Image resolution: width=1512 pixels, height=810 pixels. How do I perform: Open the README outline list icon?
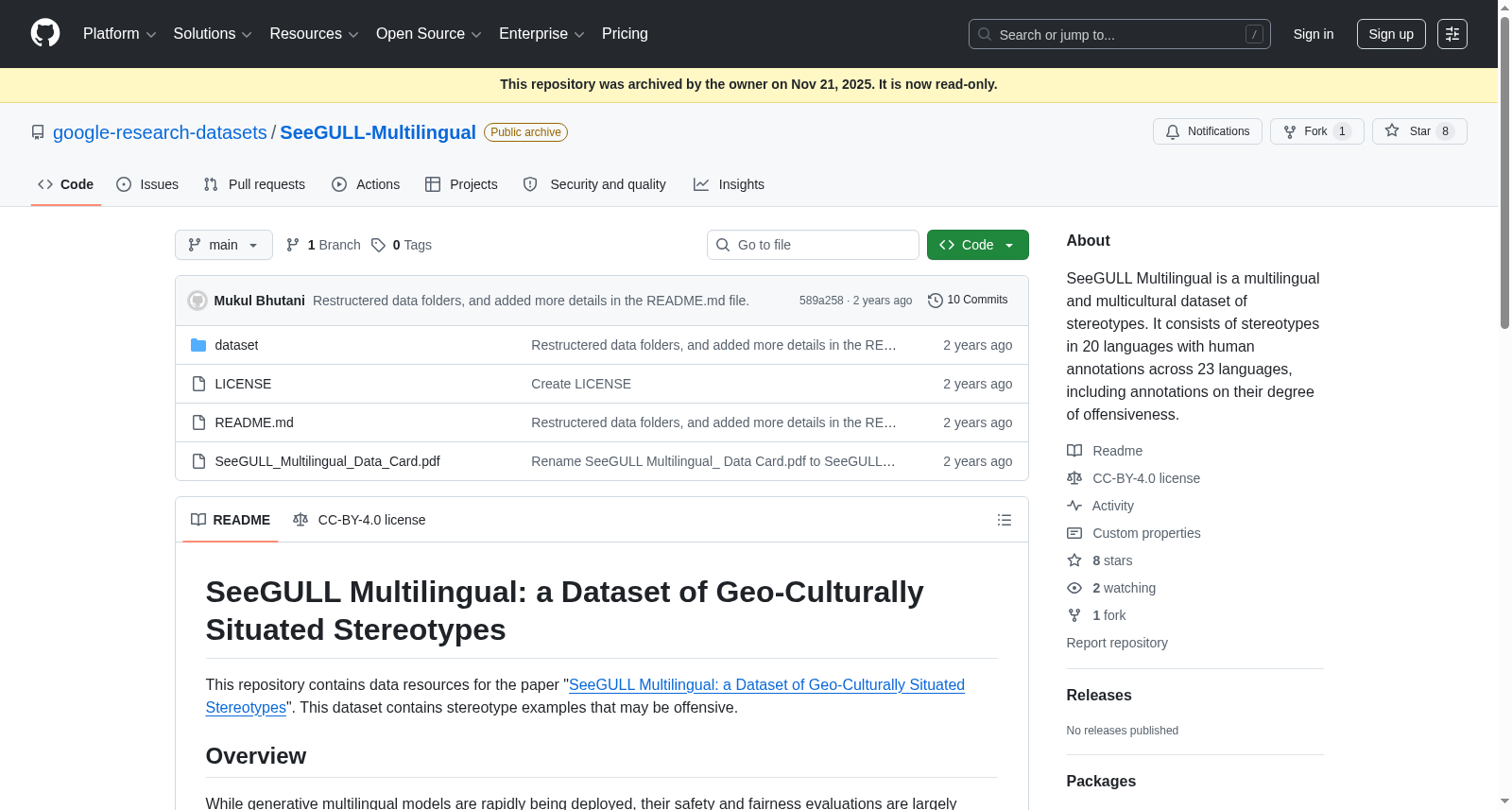tap(1004, 520)
